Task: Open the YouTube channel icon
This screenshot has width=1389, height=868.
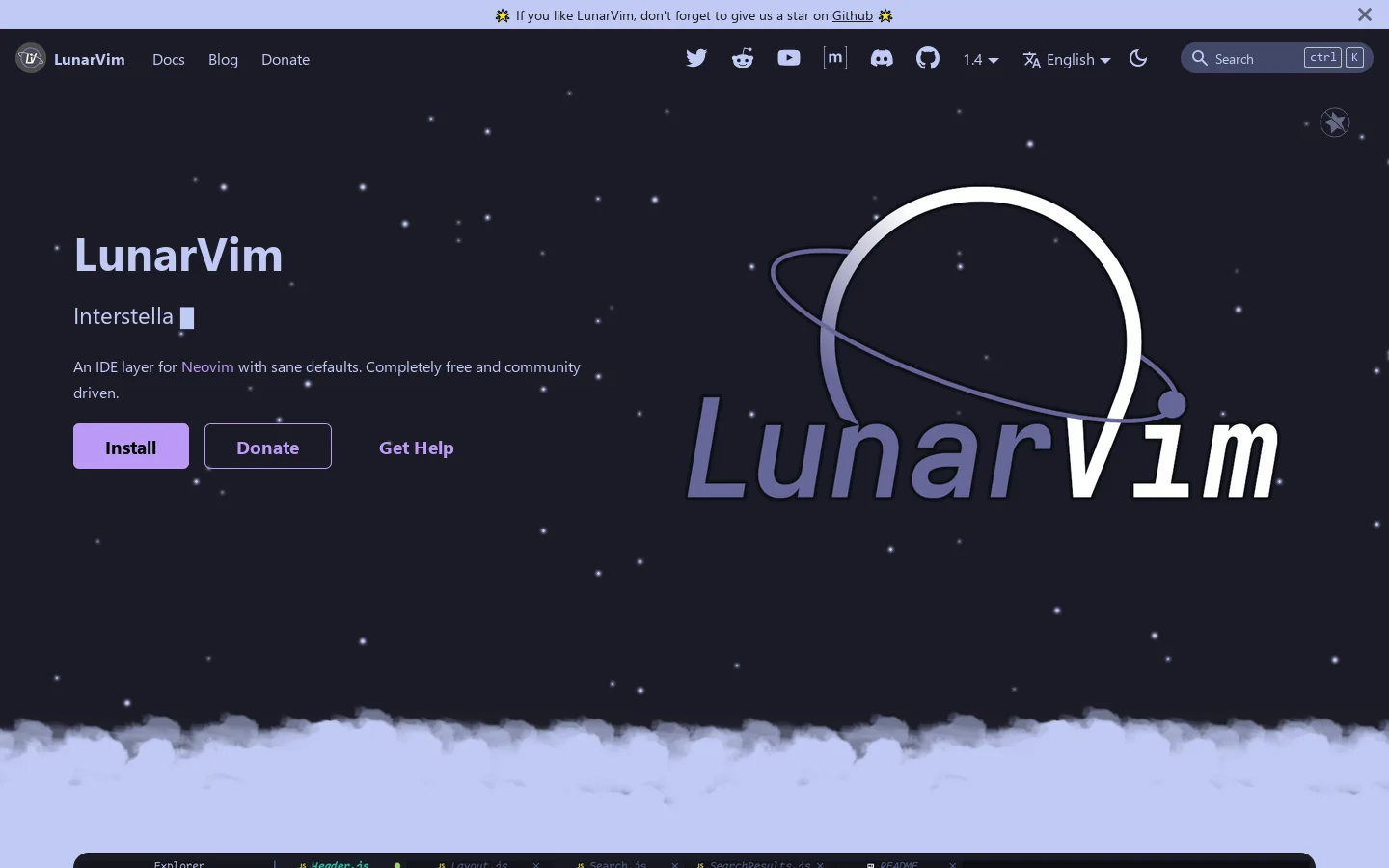Action: pos(789,58)
